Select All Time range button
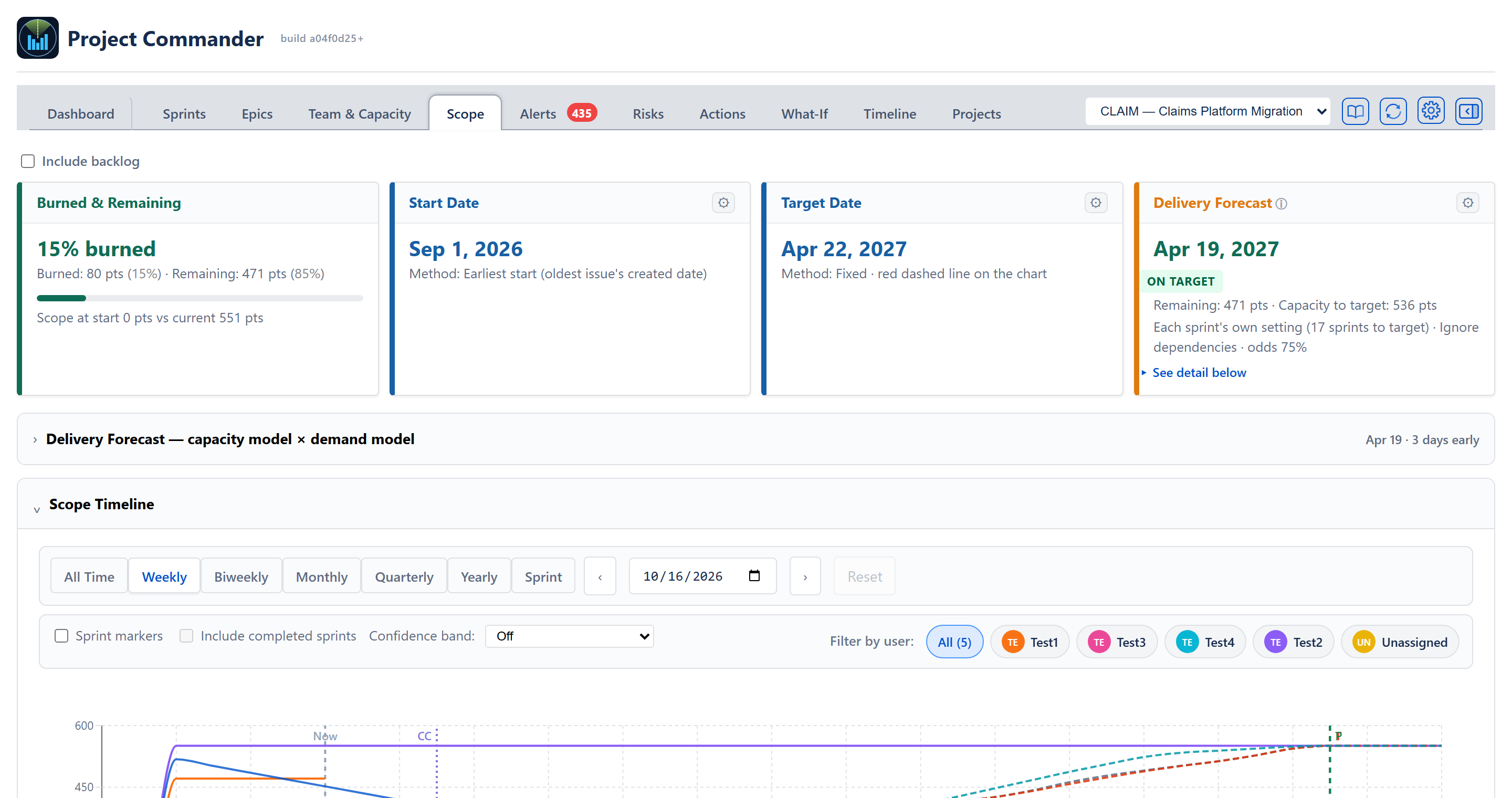The image size is (1512, 798). 89,576
